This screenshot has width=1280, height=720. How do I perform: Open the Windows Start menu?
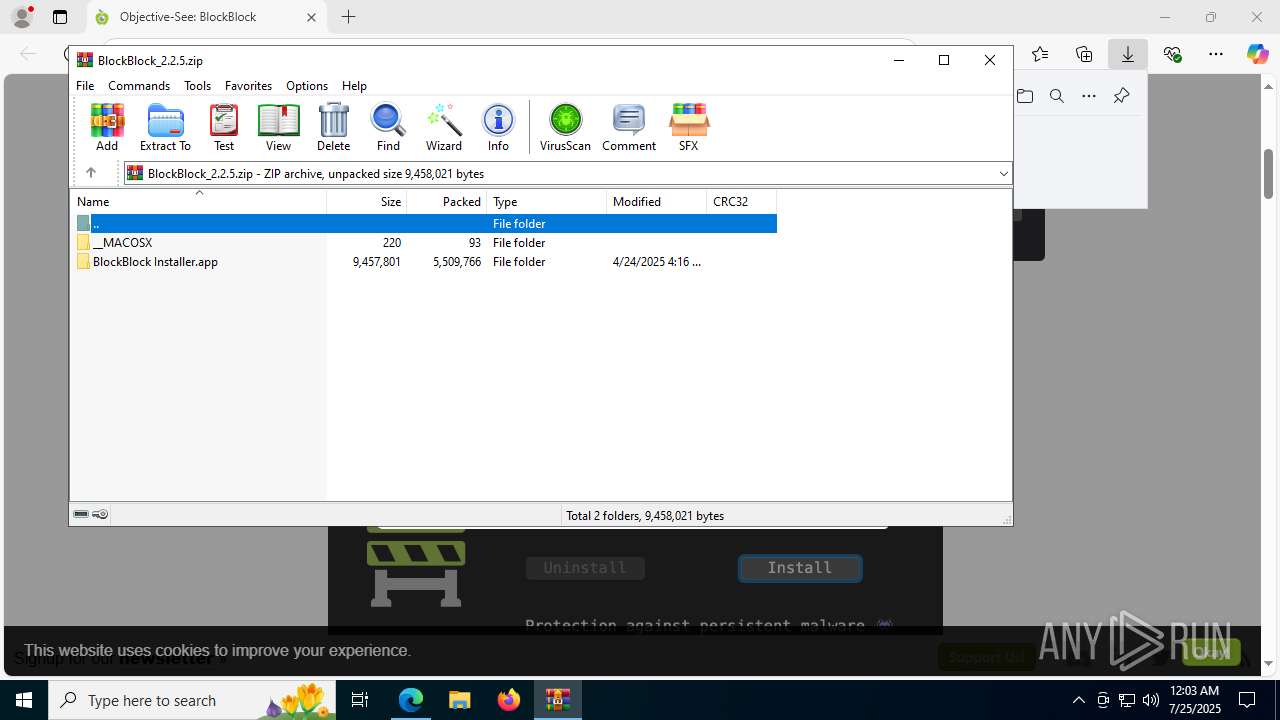coord(24,700)
